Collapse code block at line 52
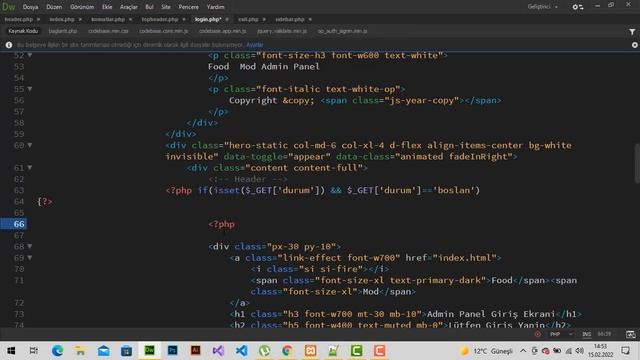The width and height of the screenshot is (640, 360). click(x=30, y=55)
